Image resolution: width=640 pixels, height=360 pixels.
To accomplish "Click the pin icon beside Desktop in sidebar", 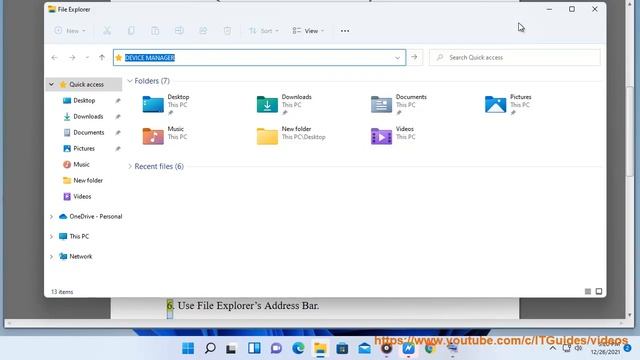I will [118, 100].
